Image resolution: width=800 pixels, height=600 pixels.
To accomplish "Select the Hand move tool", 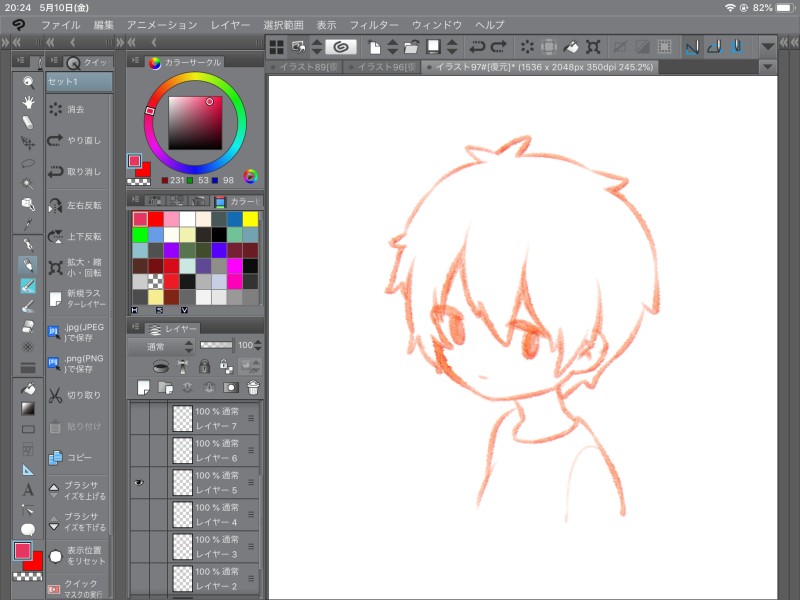I will click(x=28, y=102).
